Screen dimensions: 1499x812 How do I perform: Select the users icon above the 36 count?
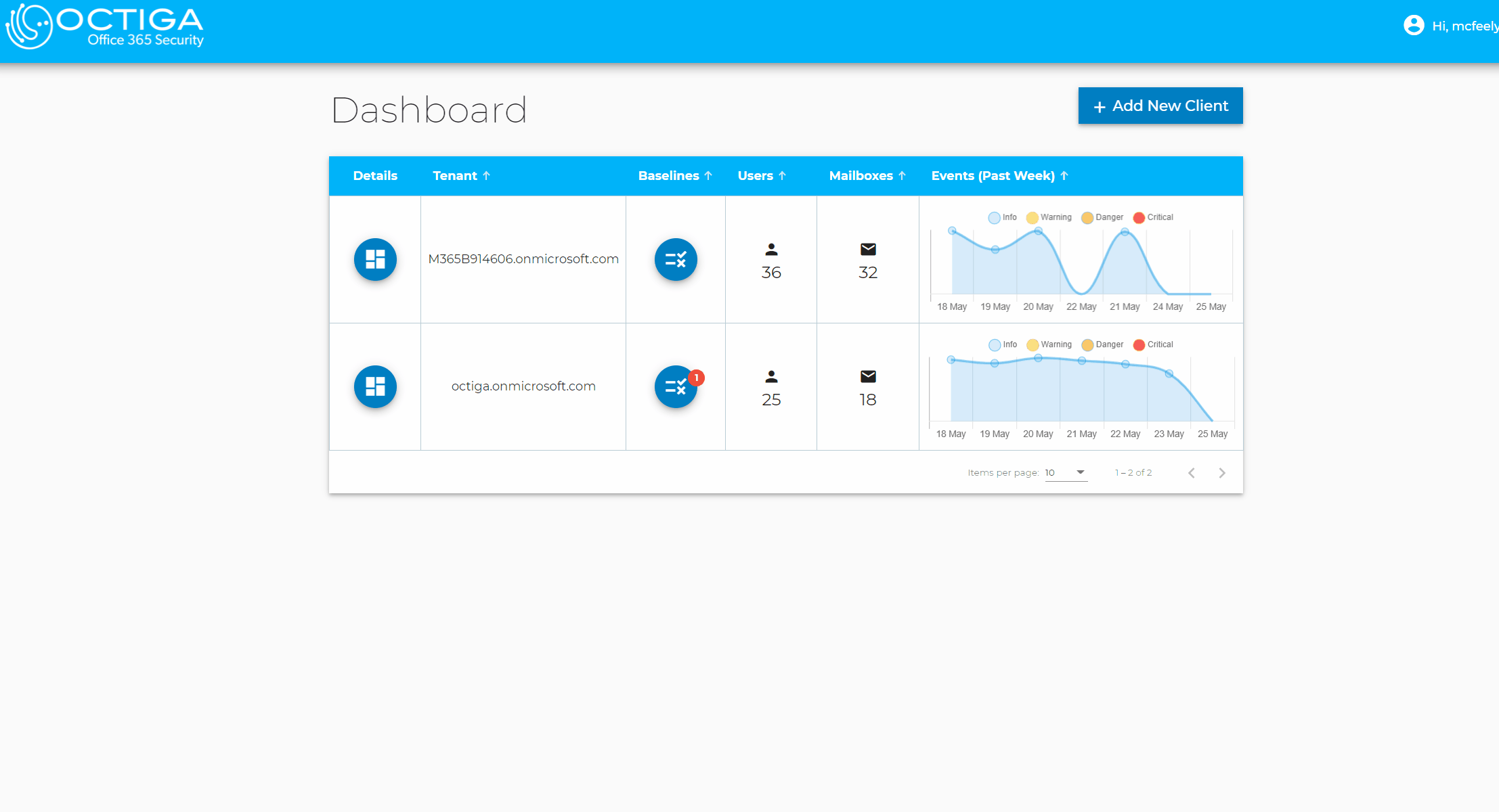tap(771, 249)
